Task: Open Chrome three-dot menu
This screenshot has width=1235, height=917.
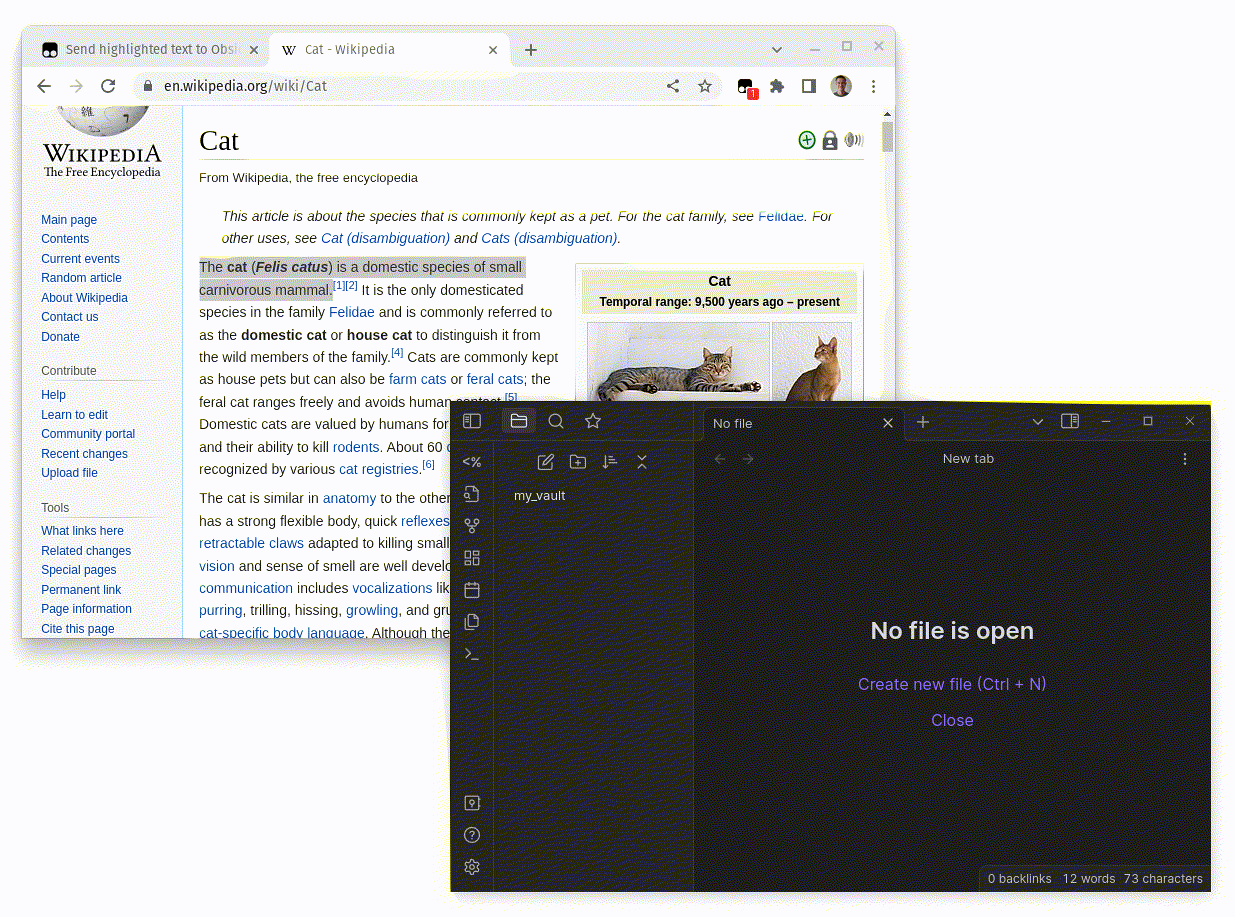Action: point(873,86)
